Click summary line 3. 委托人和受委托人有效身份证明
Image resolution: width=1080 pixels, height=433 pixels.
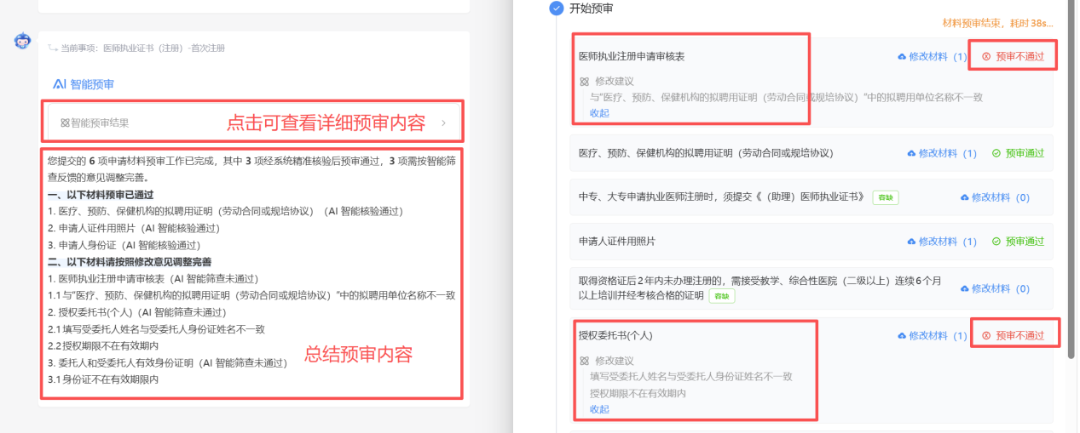167,362
